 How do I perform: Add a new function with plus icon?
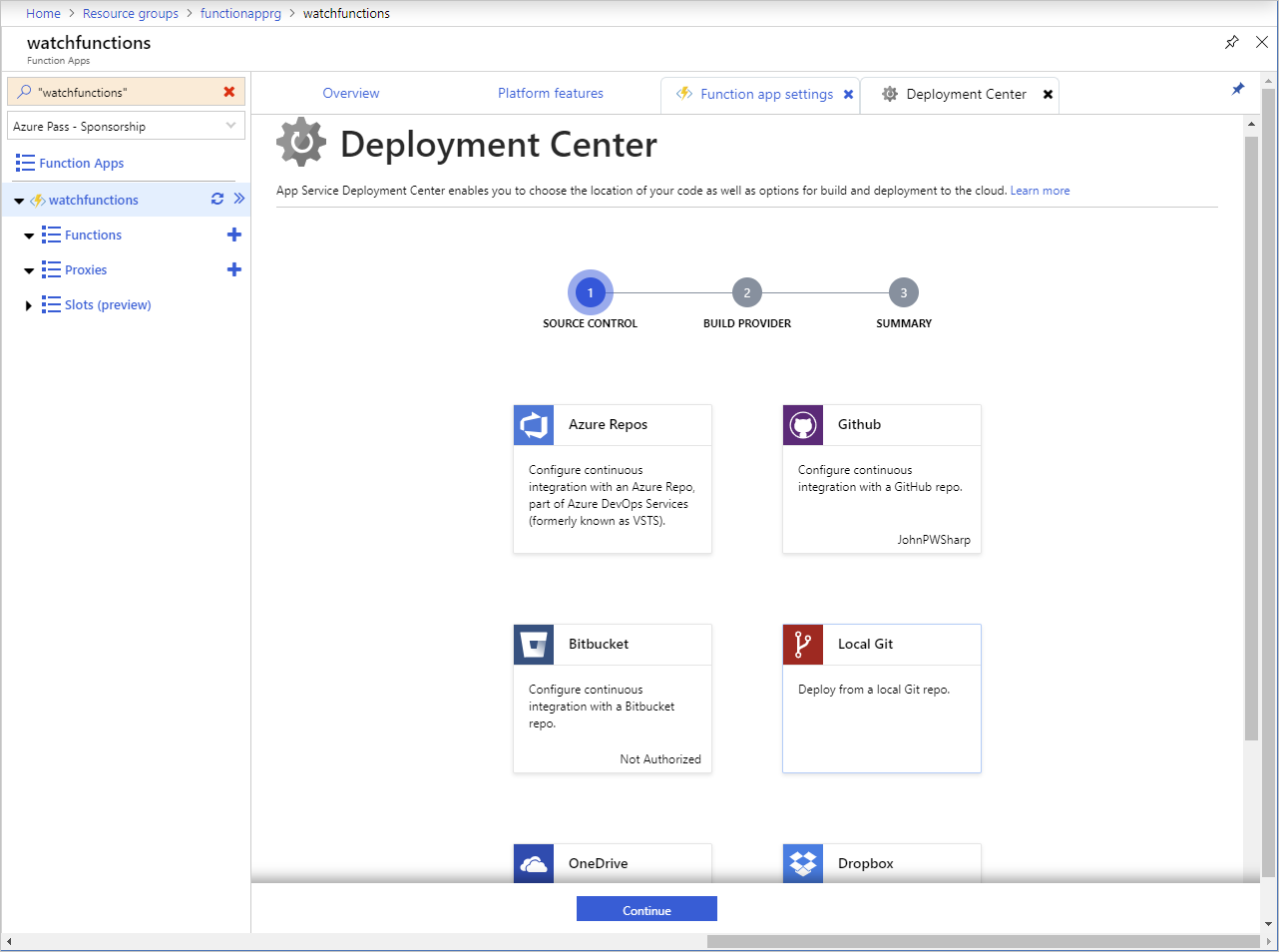(234, 235)
